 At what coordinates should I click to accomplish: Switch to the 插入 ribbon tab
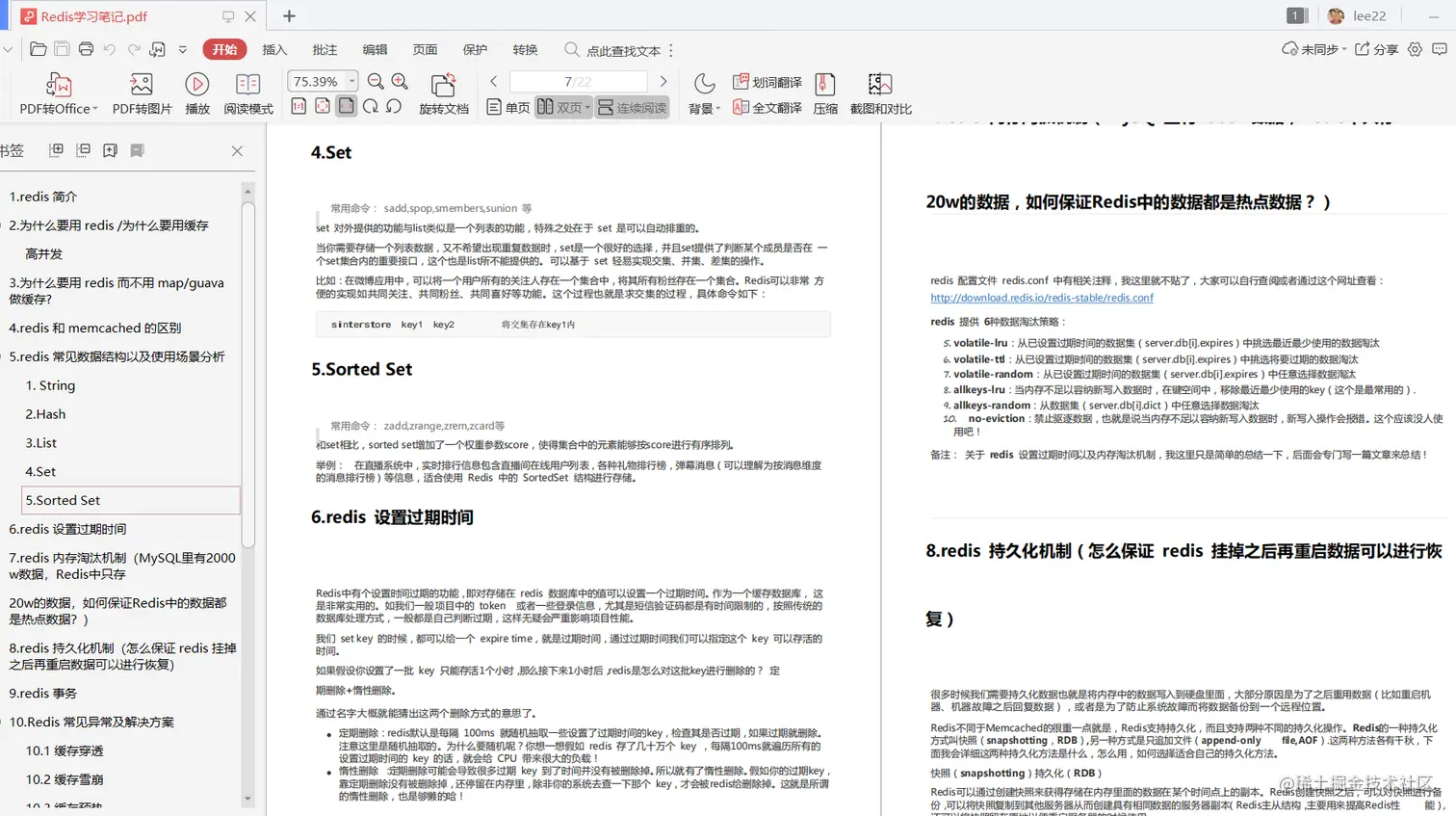pos(274,49)
